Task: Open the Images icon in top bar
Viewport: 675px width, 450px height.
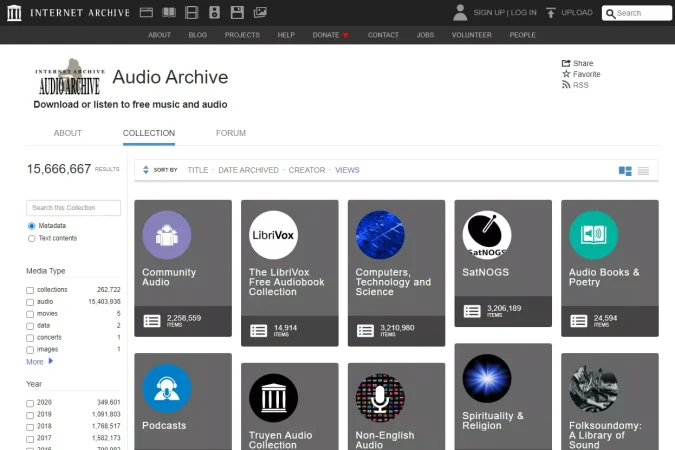Action: coord(260,12)
